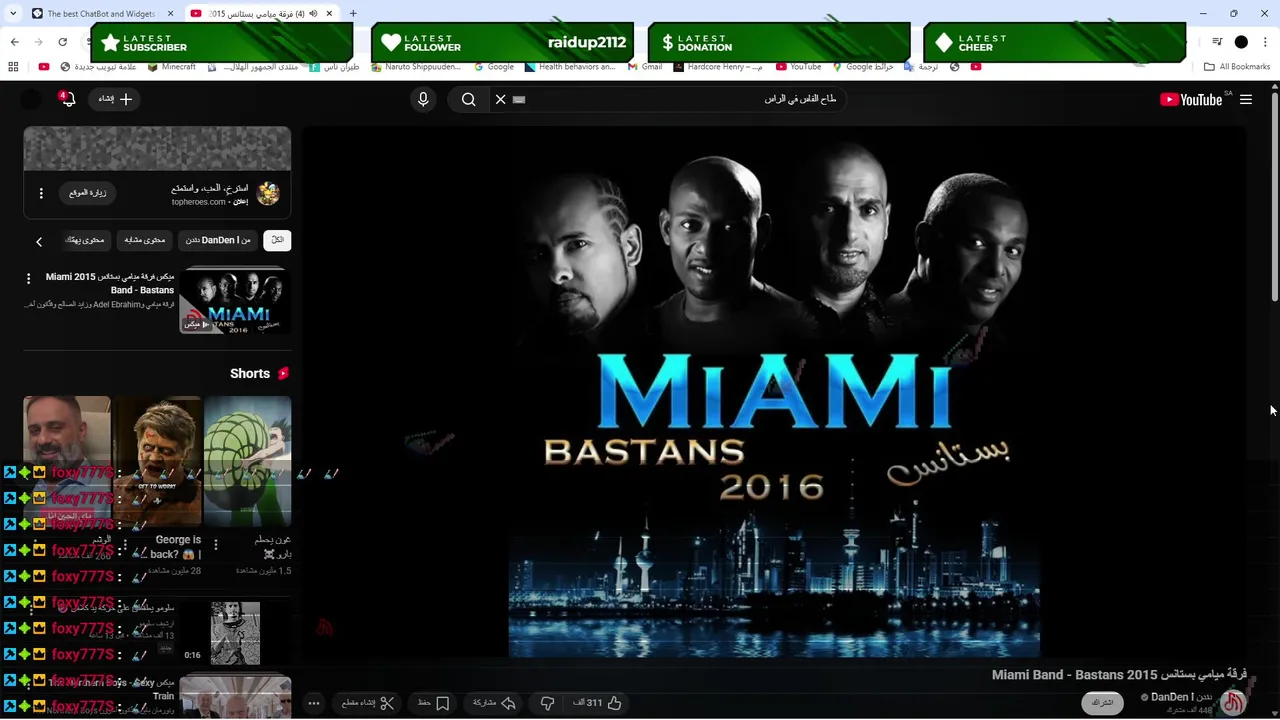
Task: Open options for Miami 2015 mix item
Action: click(28, 278)
